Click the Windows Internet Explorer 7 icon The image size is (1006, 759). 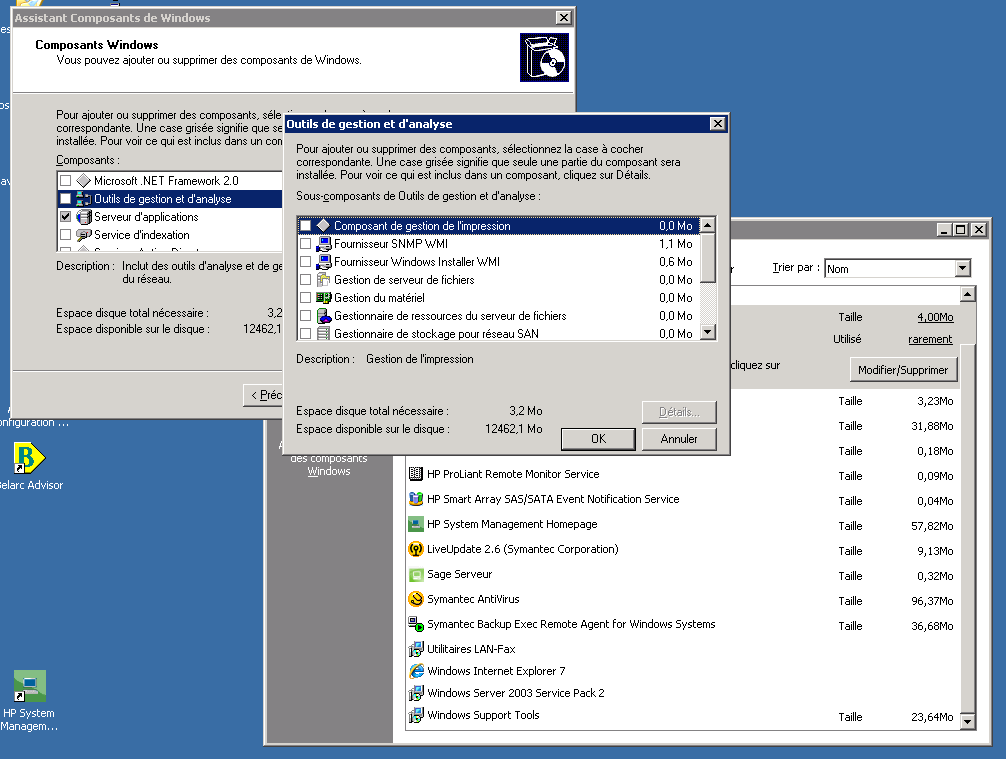[x=416, y=671]
